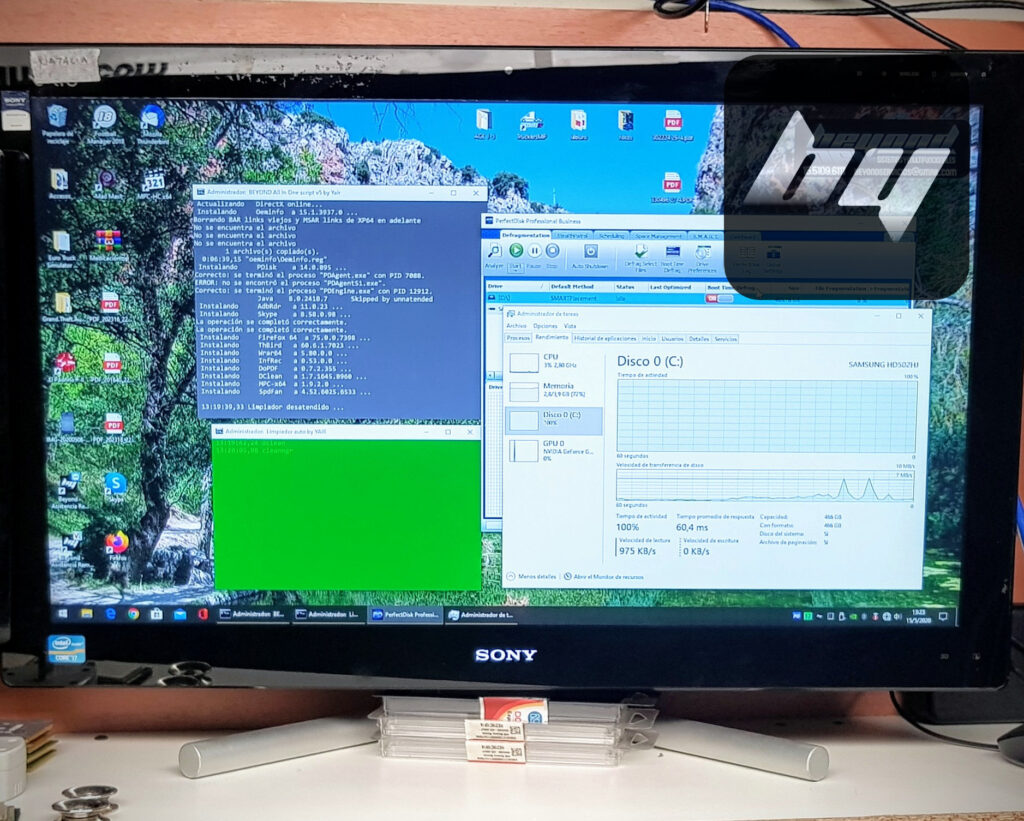Screen dimensions: 1024x821
Task: Open the Detalles tab
Action: (x=698, y=338)
